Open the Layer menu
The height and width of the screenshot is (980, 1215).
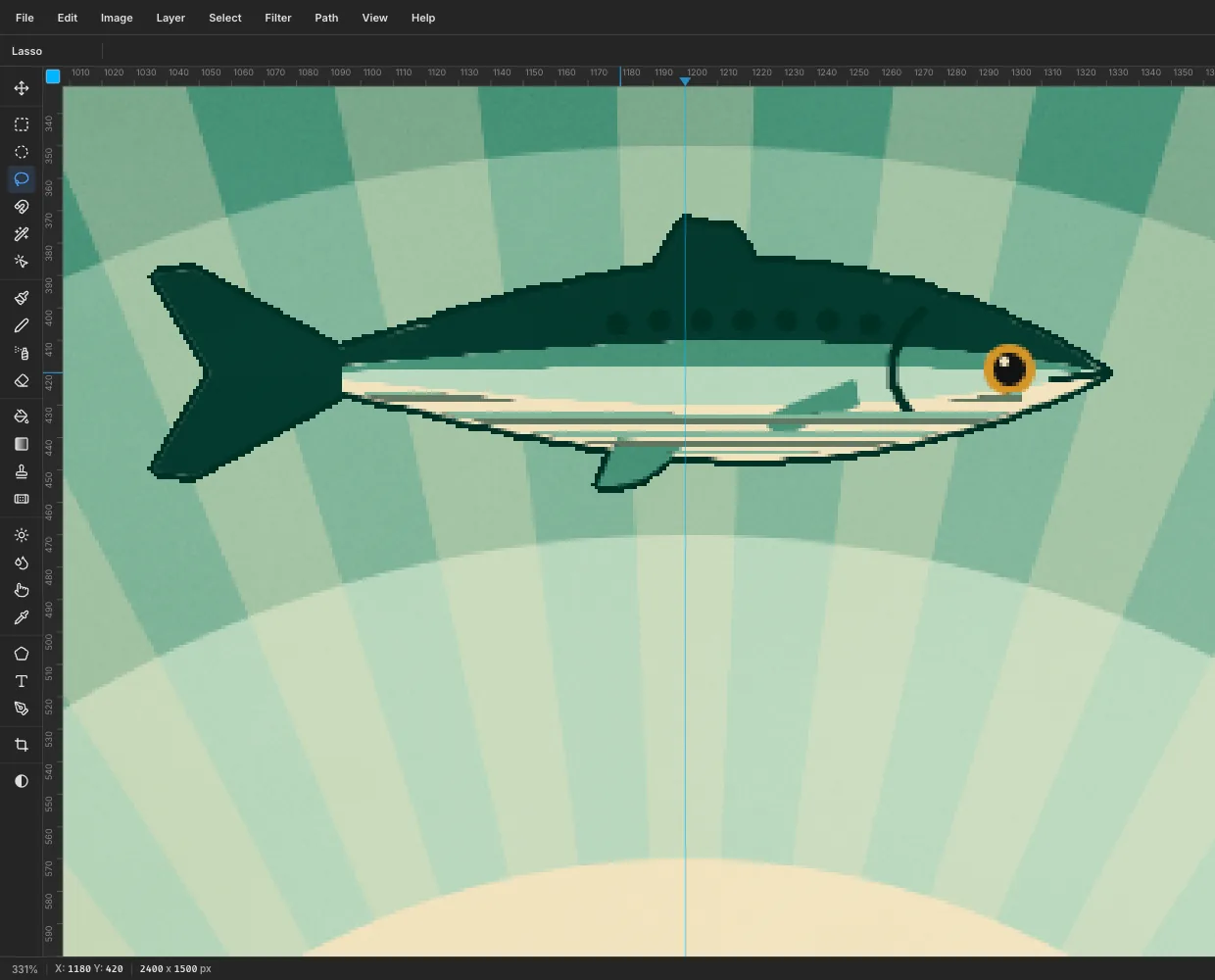click(x=170, y=18)
